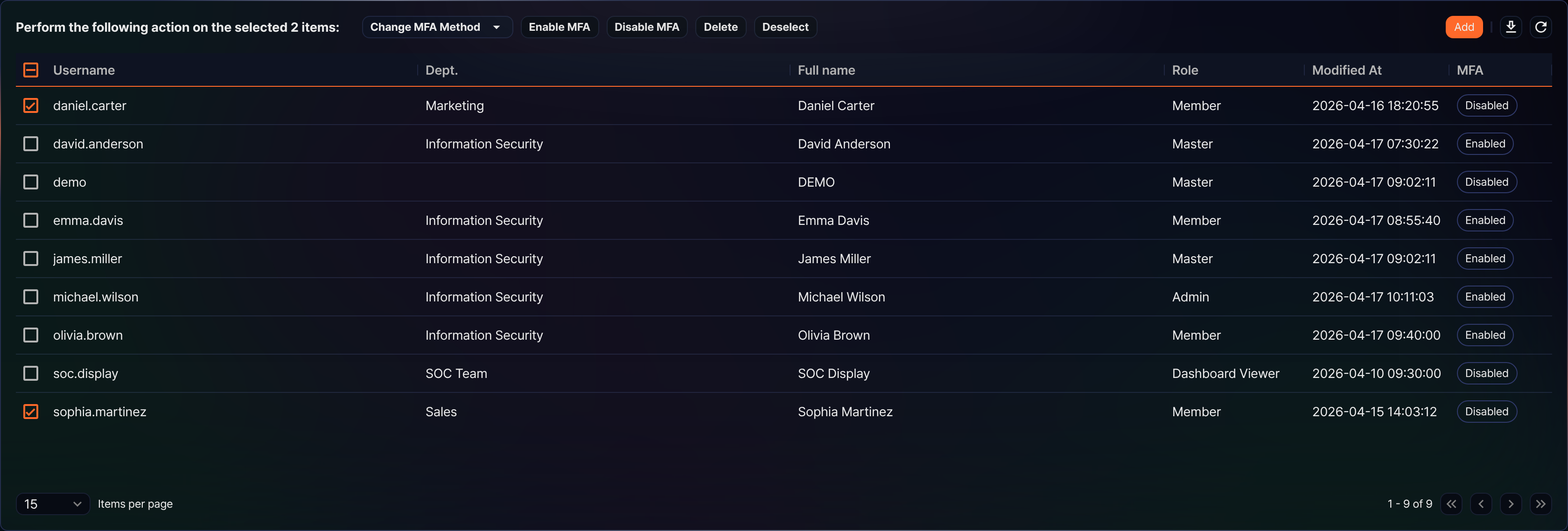This screenshot has width=1568, height=531.
Task: Open the Change MFA Method dropdown
Action: point(437,27)
